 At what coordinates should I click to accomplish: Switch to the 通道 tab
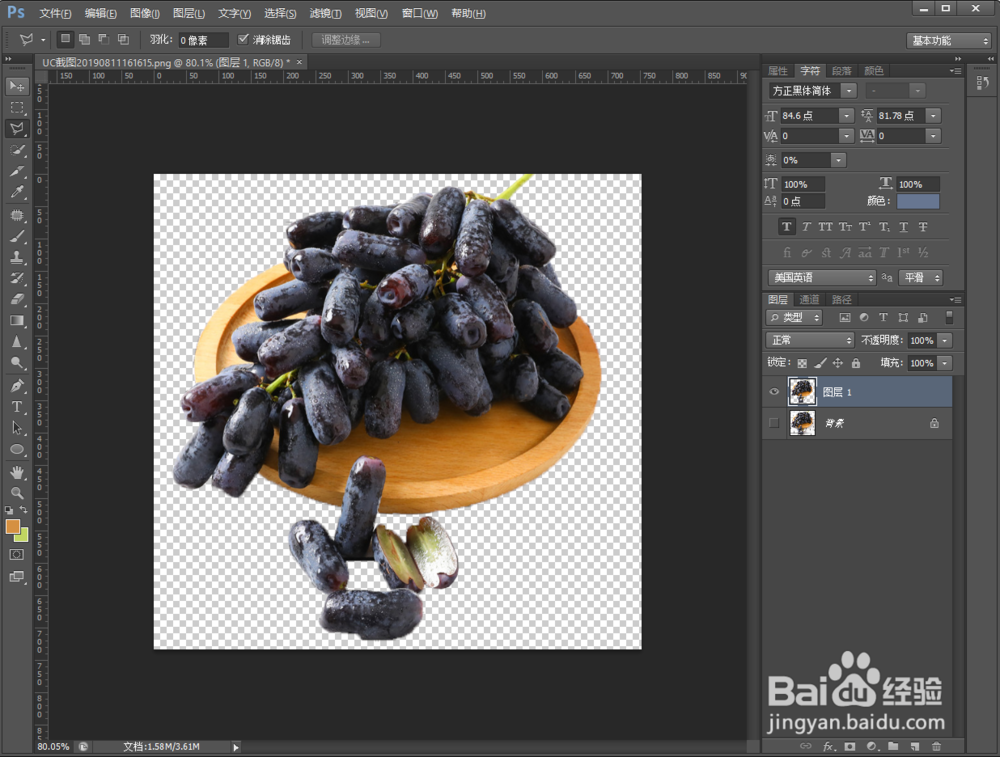coord(809,299)
